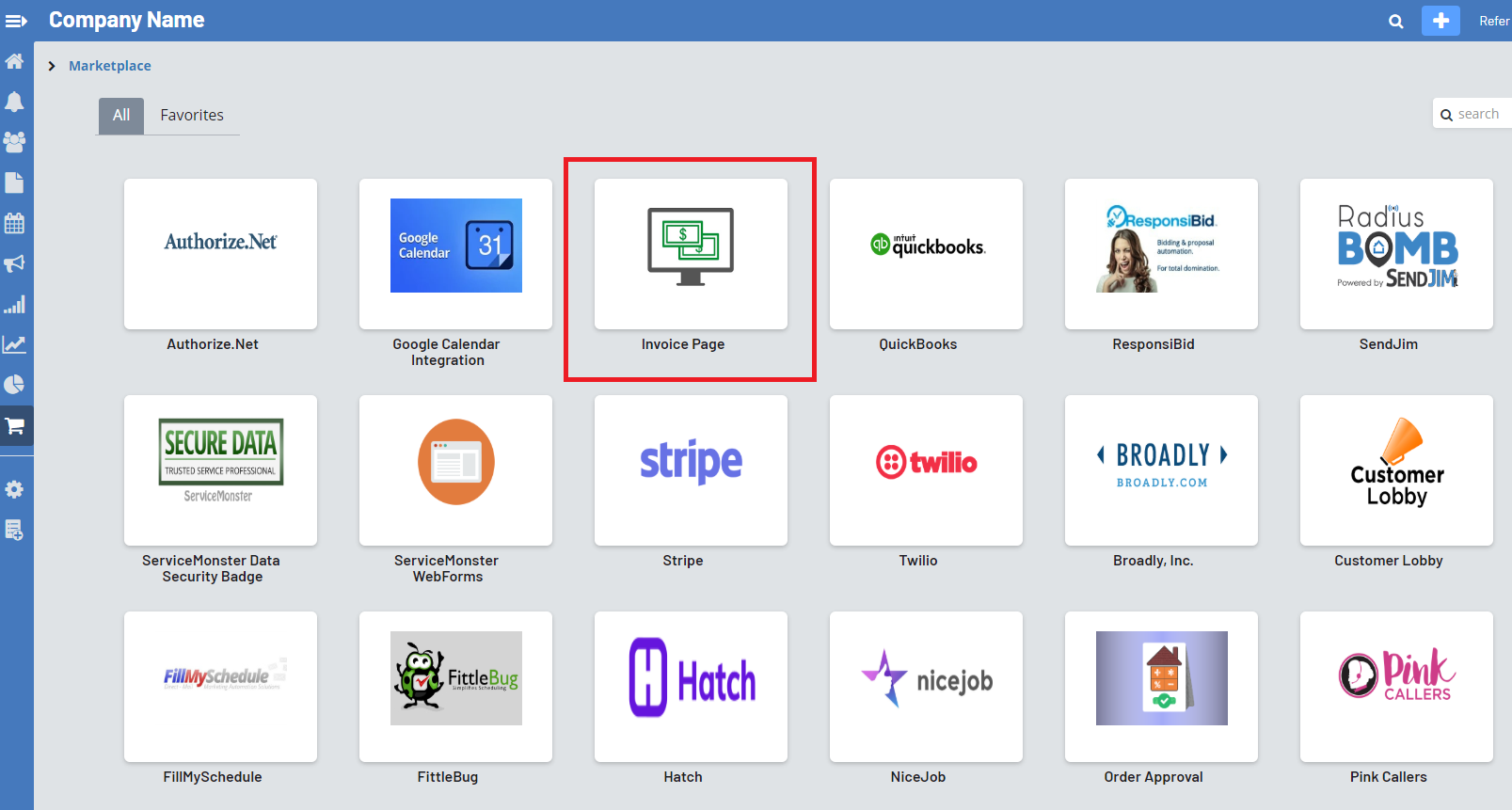Toggle the hamburger sidebar menu
This screenshot has height=810, width=1512.
coord(16,21)
